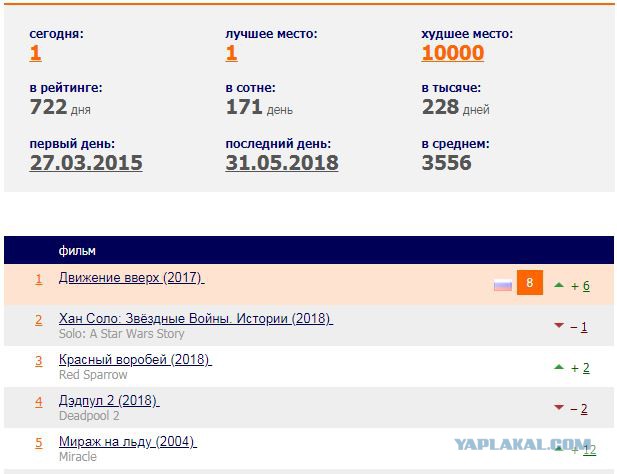617x474 pixels.
Task: Open Хан Соло: Звёздные Войны. Истории link
Action: 196,318
